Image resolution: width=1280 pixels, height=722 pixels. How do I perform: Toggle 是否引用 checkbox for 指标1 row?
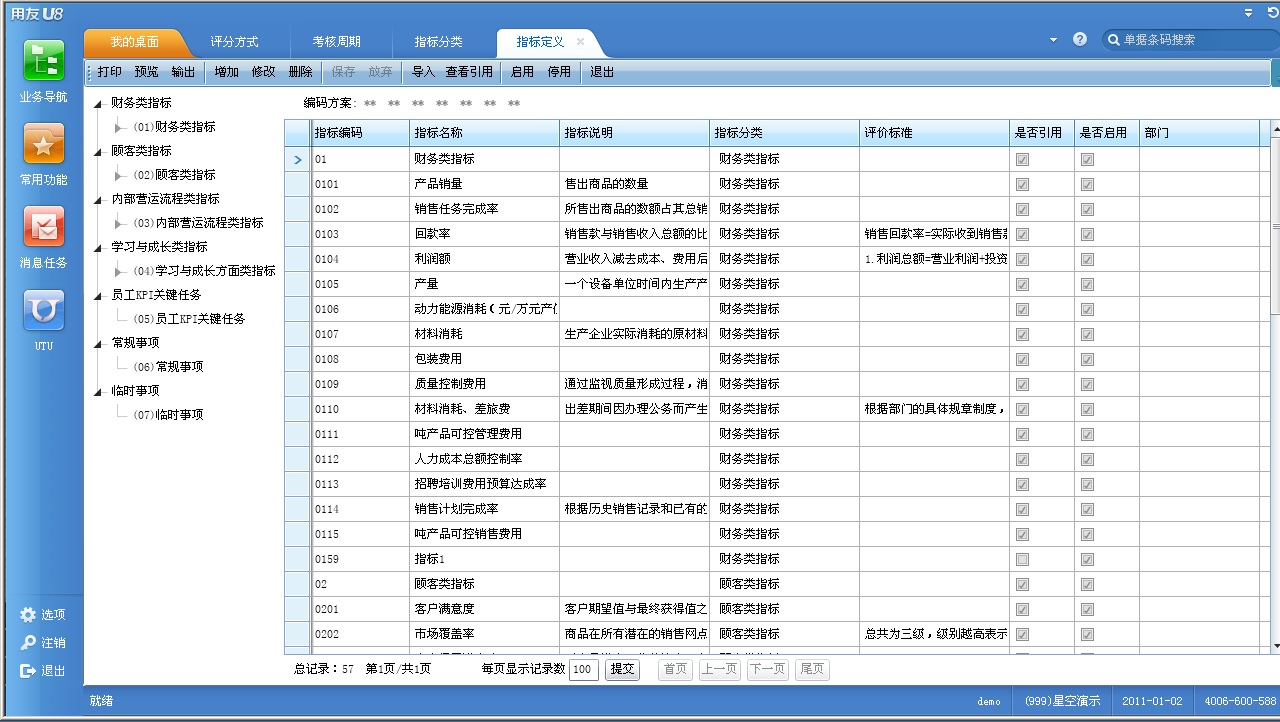(x=1022, y=559)
